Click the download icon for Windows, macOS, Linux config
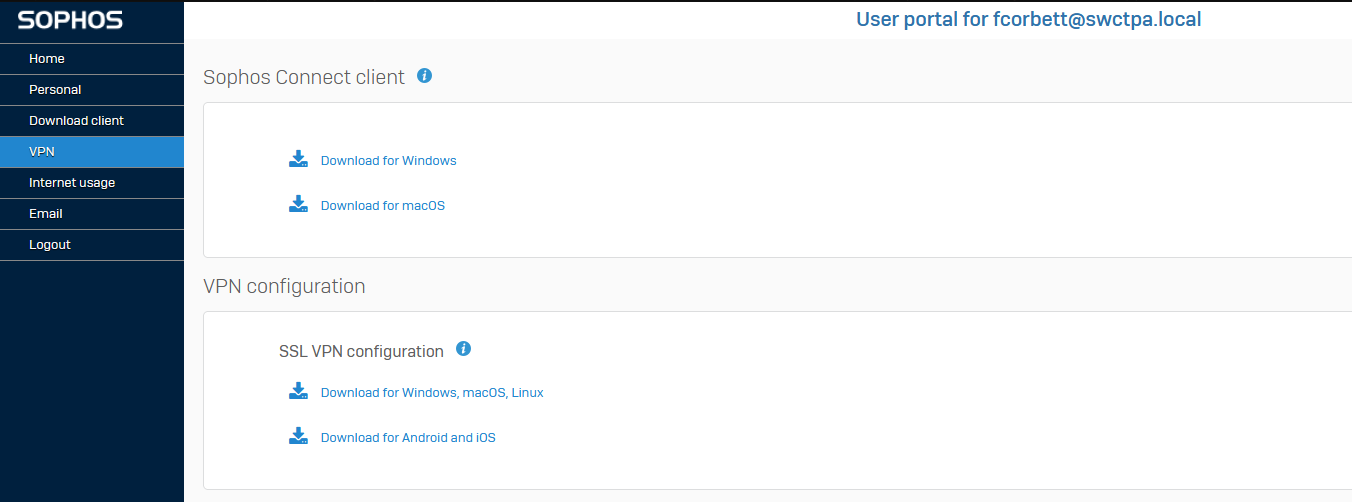The width and height of the screenshot is (1352, 502). (x=298, y=391)
